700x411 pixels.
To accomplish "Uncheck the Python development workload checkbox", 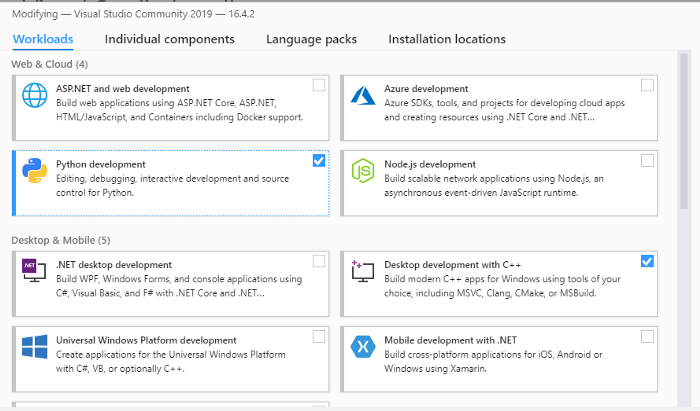I will 318,160.
